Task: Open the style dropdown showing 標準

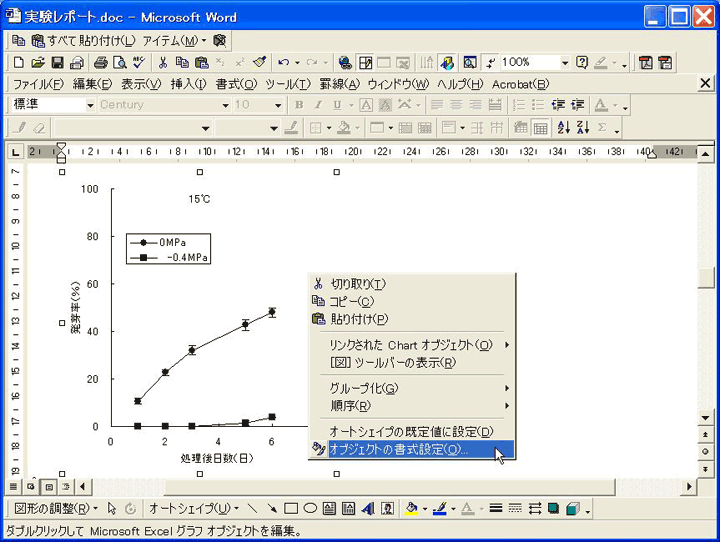Action: (90, 105)
